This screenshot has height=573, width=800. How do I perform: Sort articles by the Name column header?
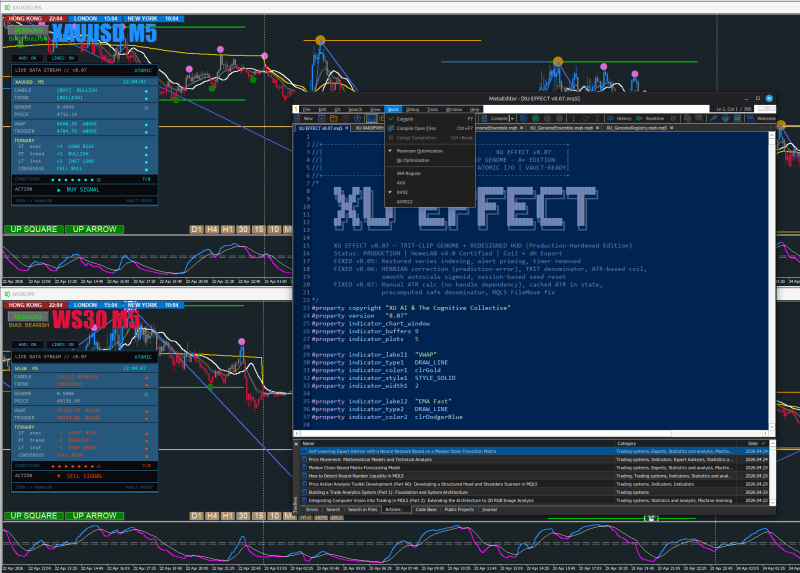[x=457, y=444]
